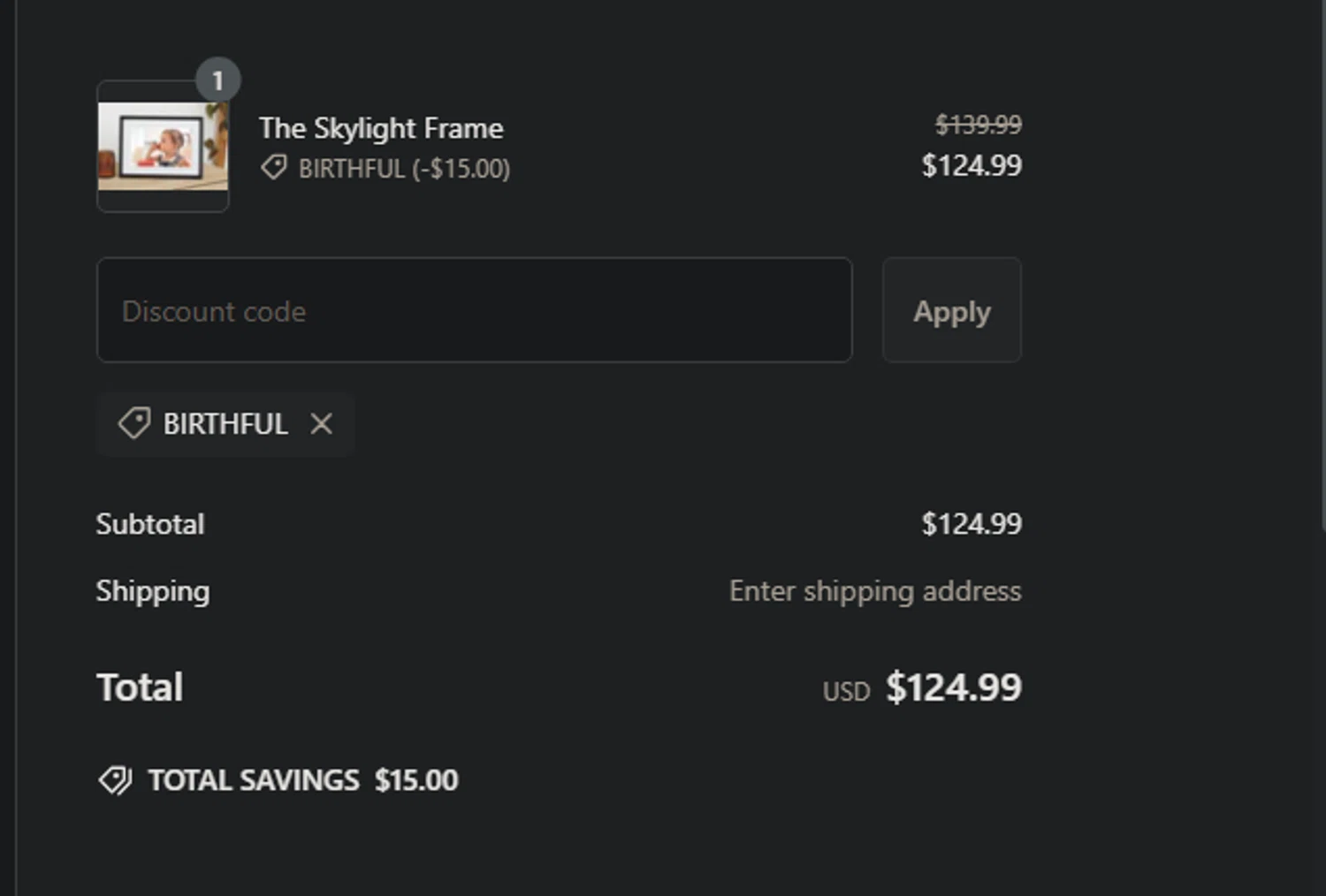Click the Shipping label
1326x896 pixels.
point(153,591)
